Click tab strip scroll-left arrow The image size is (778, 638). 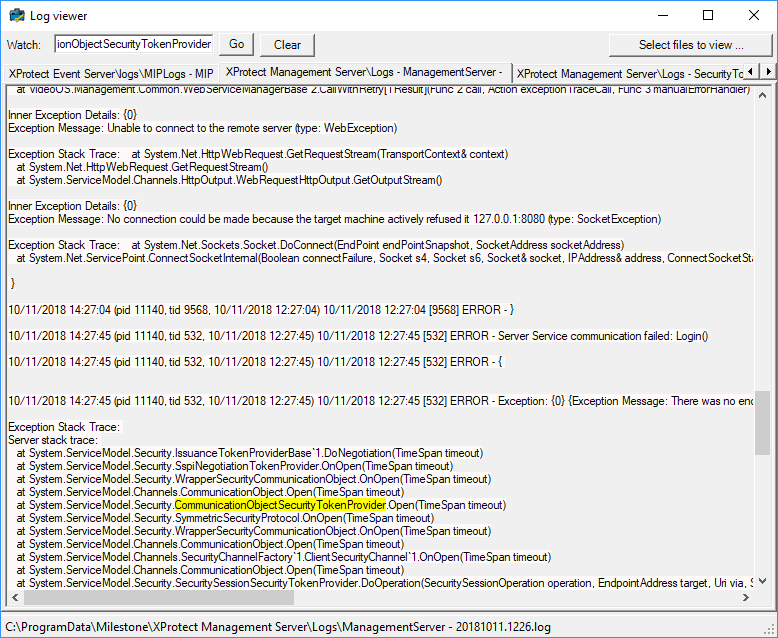click(751, 71)
